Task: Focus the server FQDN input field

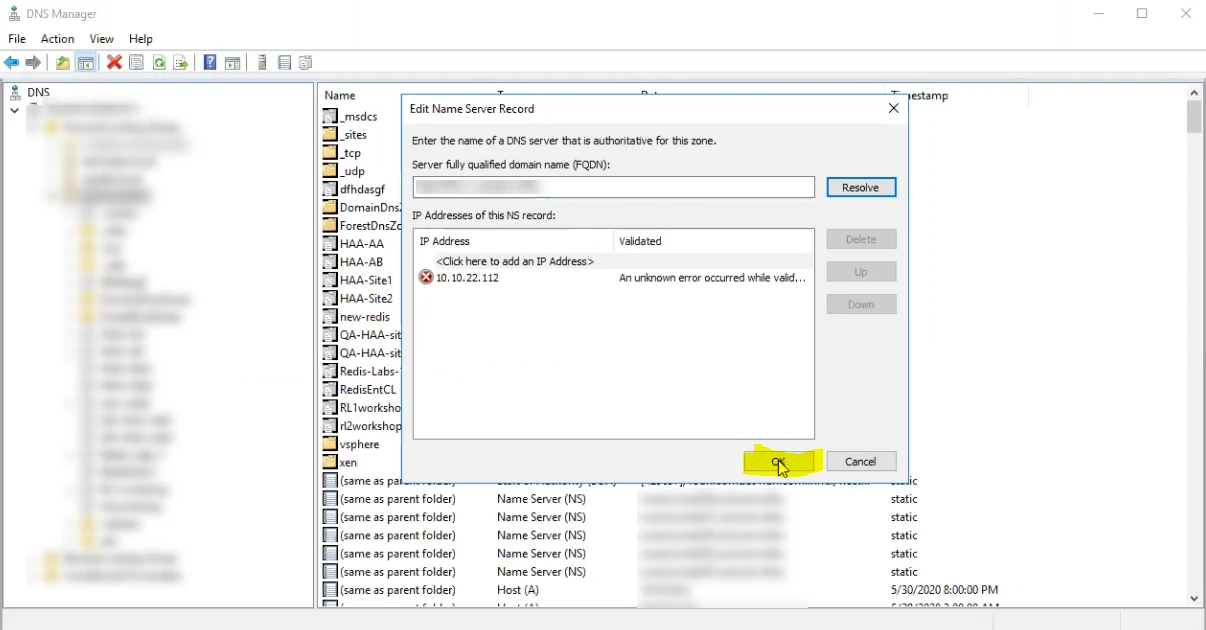Action: point(614,187)
